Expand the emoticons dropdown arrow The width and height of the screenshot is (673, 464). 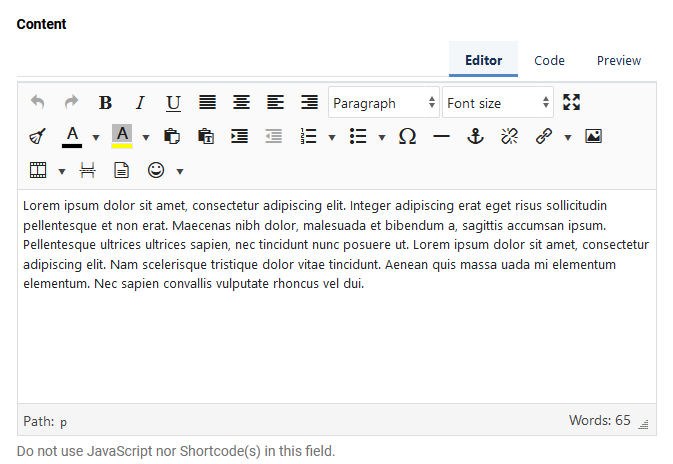(x=180, y=171)
